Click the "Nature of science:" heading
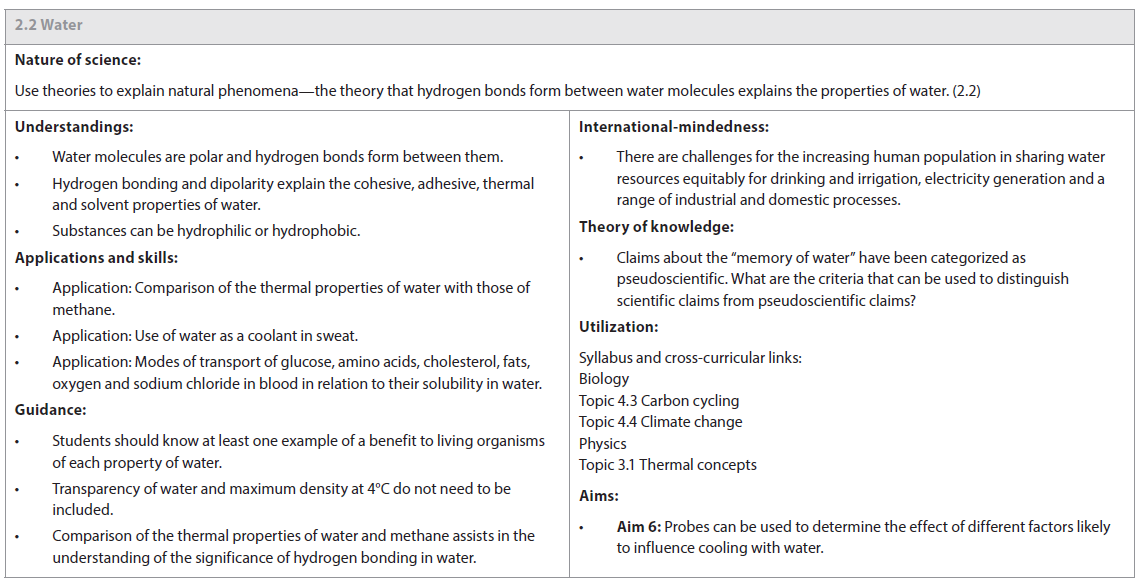This screenshot has height=588, width=1148. click(78, 60)
